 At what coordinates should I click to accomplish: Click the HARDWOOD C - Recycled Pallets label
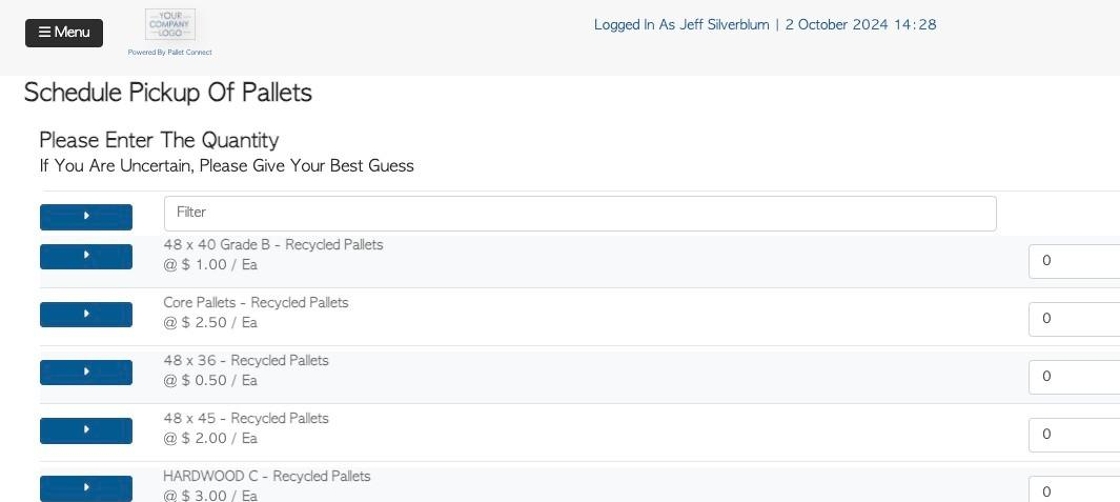pos(266,476)
